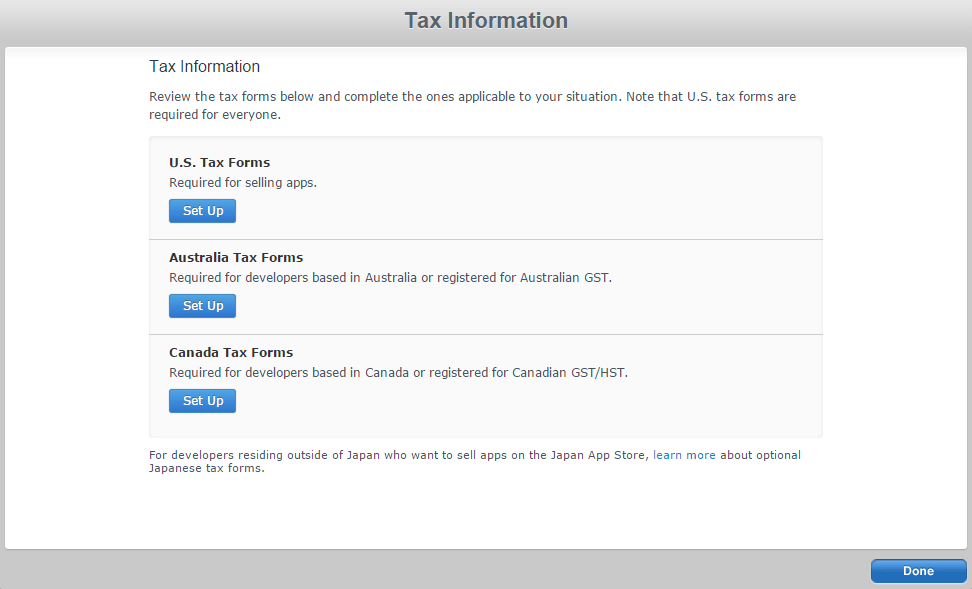This screenshot has height=589, width=972.
Task: Click Set Up under U.S. Tax Forms
Action: [x=202, y=211]
